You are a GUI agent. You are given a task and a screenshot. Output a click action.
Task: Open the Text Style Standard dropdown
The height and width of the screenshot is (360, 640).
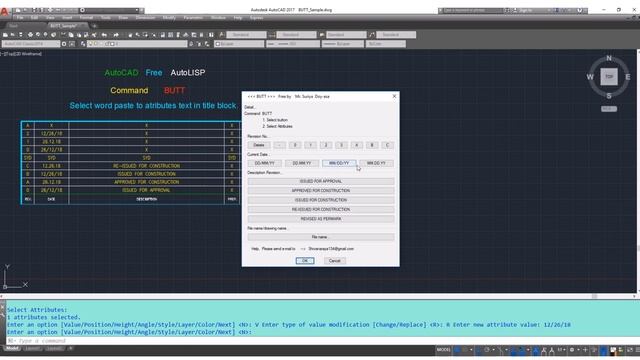pos(247,35)
